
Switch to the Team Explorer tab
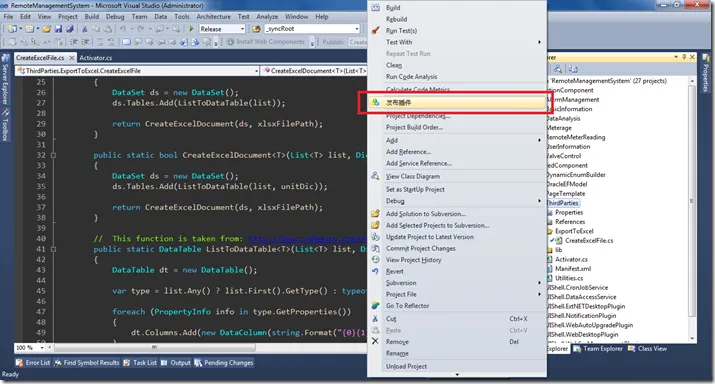pos(598,348)
